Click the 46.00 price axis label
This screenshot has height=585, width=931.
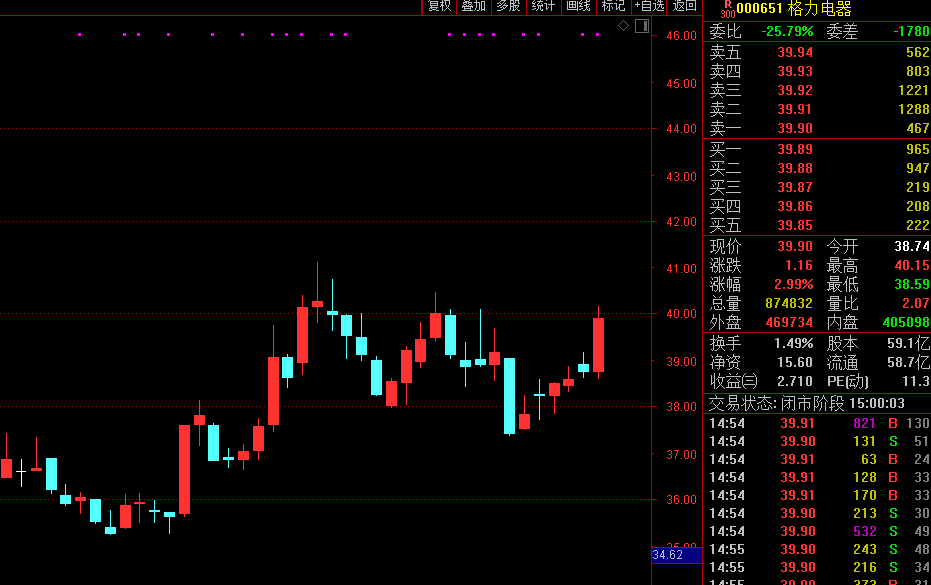[682, 36]
